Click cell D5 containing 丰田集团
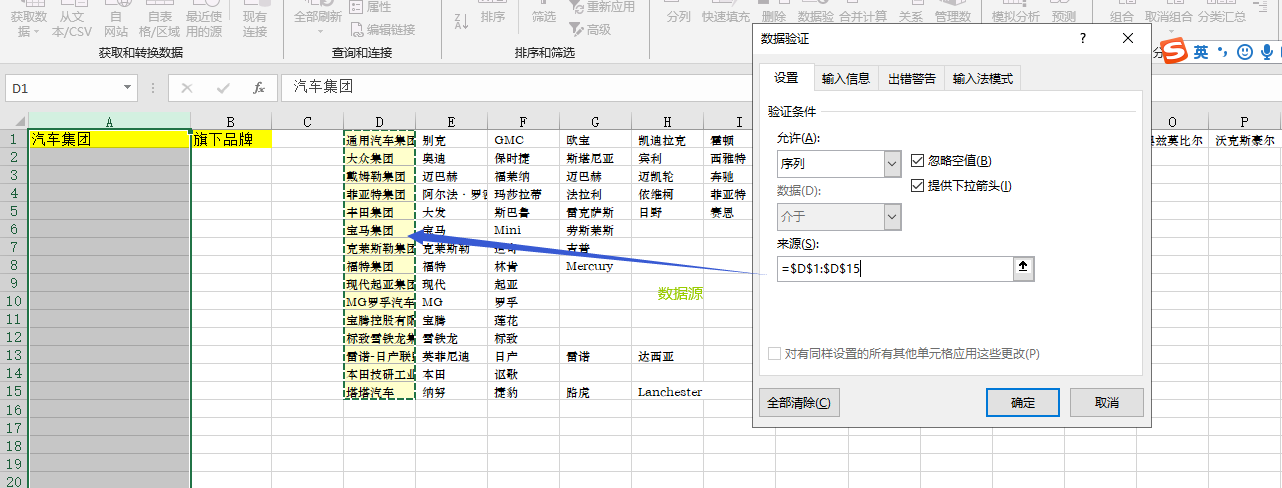Screen dimensions: 1282x488 380,212
